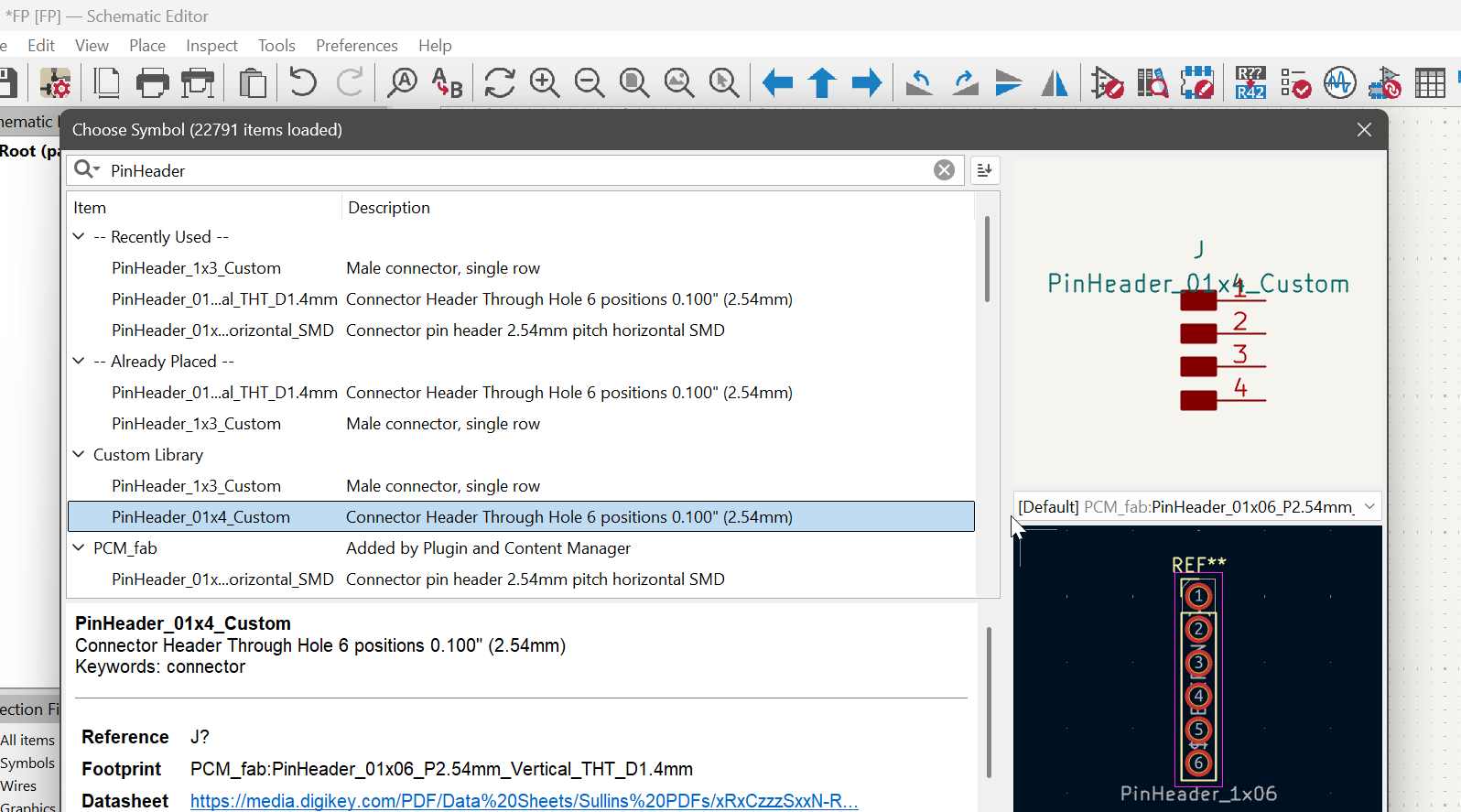Open the Place menu

point(147,45)
